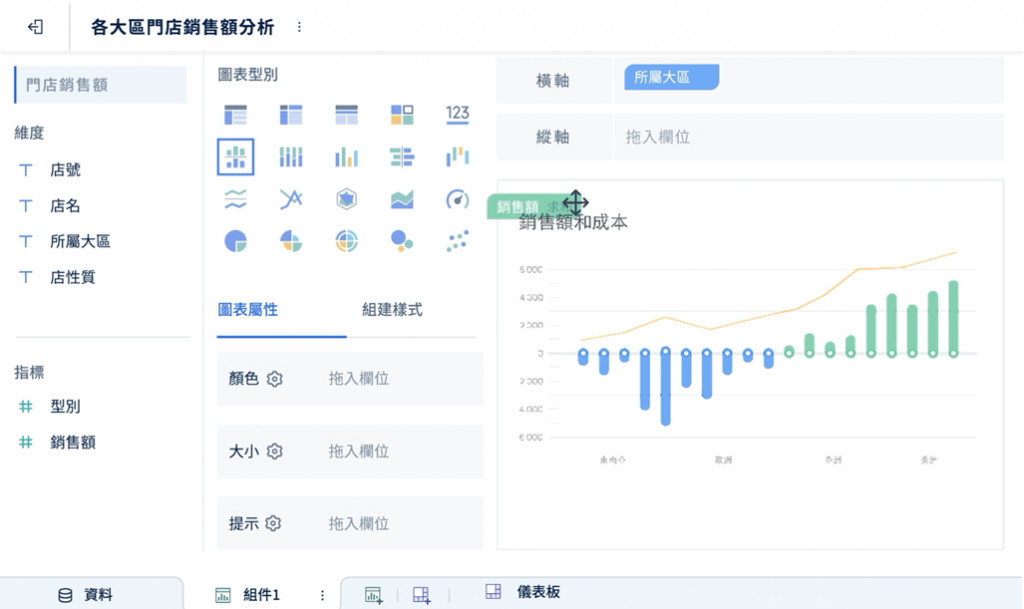Select the comparison bar chart type
Viewport: 1024px width, 609px height.
402,157
